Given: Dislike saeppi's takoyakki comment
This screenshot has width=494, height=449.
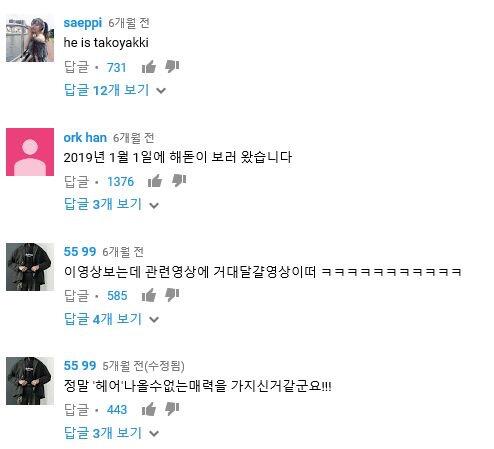Looking at the screenshot, I should 172,67.
